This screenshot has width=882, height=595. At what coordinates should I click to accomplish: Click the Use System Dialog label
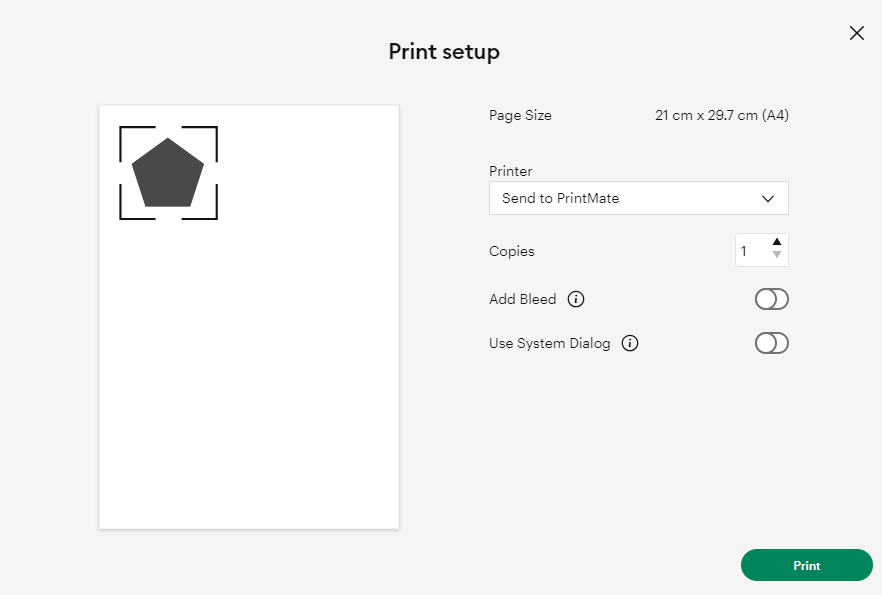pyautogui.click(x=550, y=344)
